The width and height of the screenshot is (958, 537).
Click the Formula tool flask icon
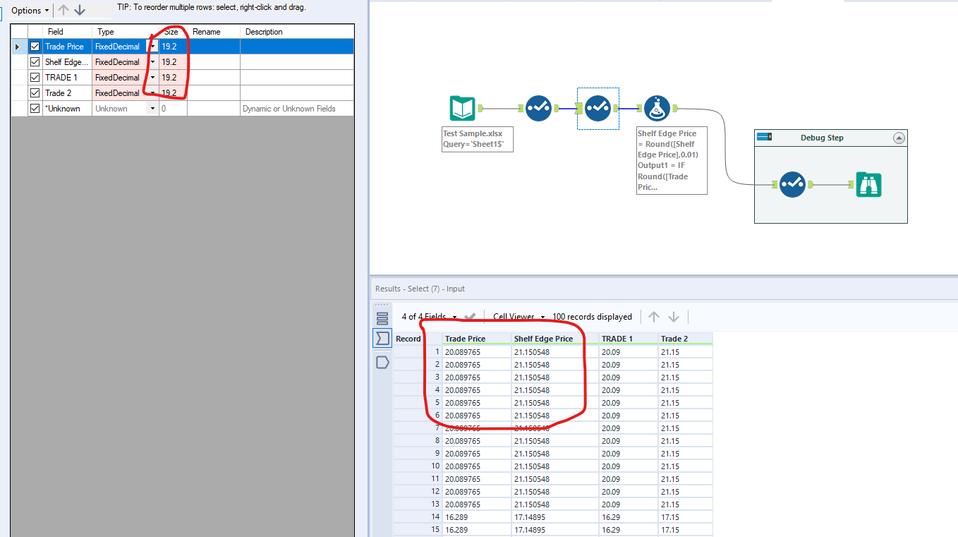pos(656,108)
